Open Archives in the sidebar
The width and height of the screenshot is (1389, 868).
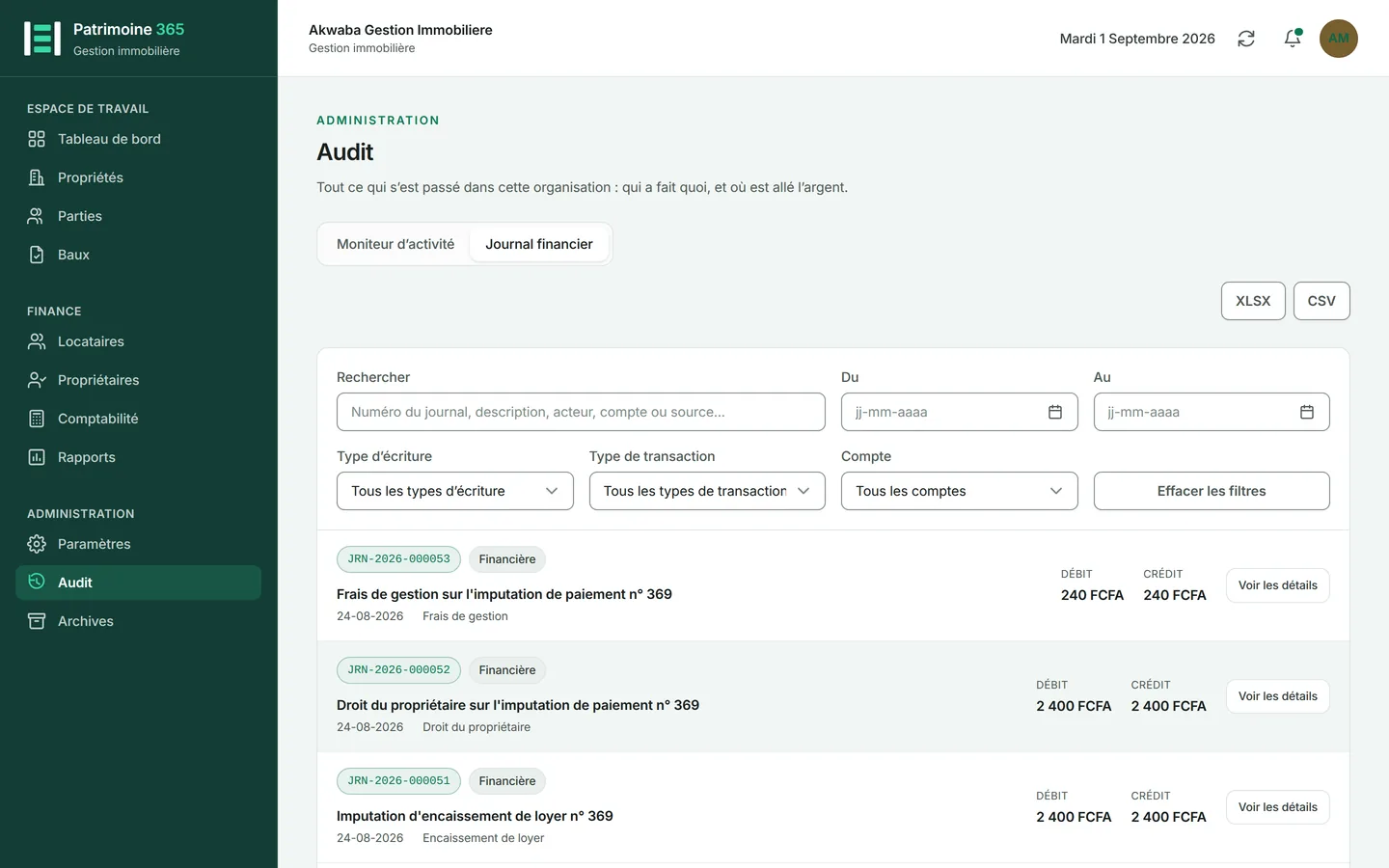point(139,621)
